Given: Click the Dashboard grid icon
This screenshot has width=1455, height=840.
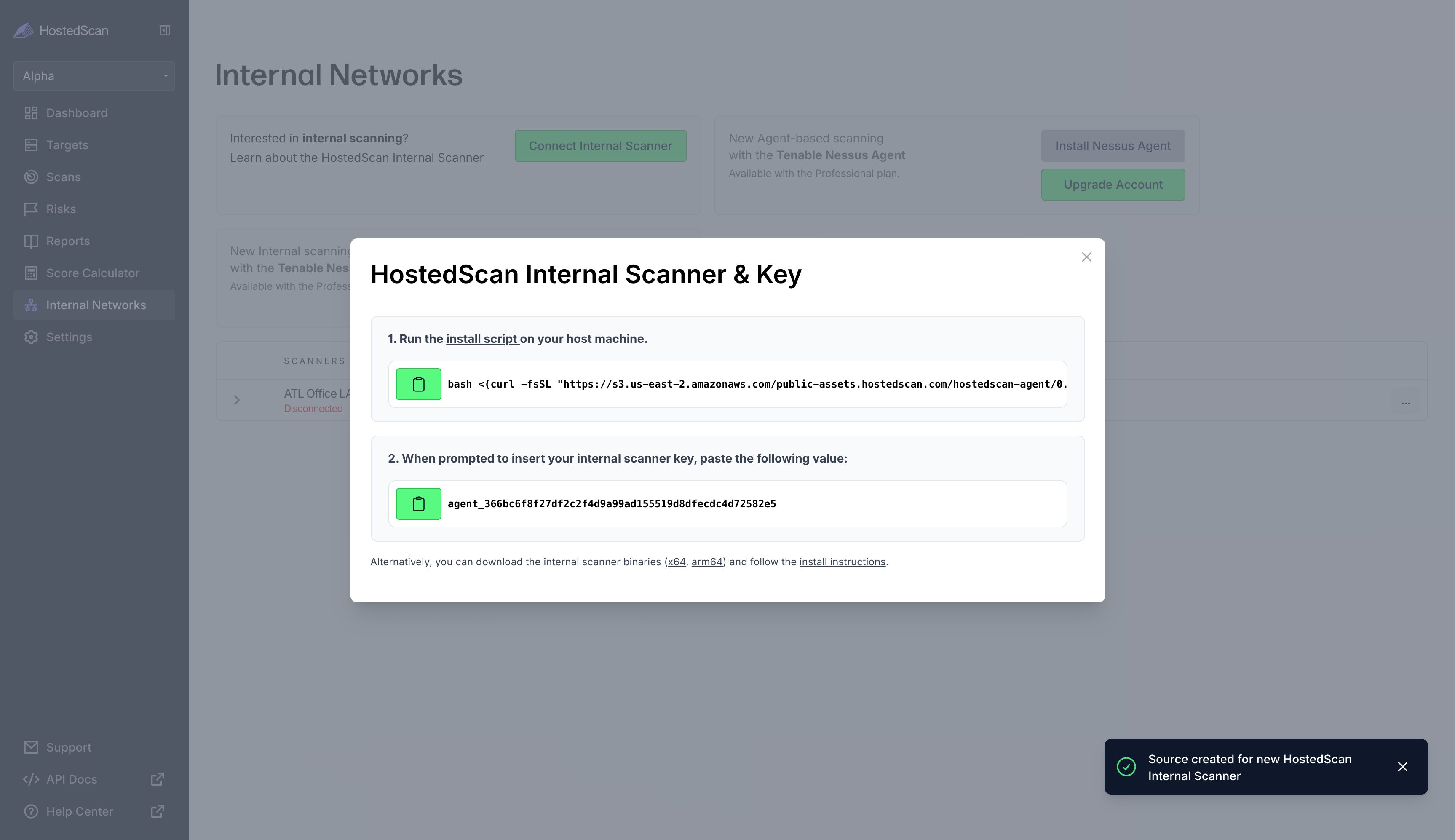Looking at the screenshot, I should [x=31, y=113].
